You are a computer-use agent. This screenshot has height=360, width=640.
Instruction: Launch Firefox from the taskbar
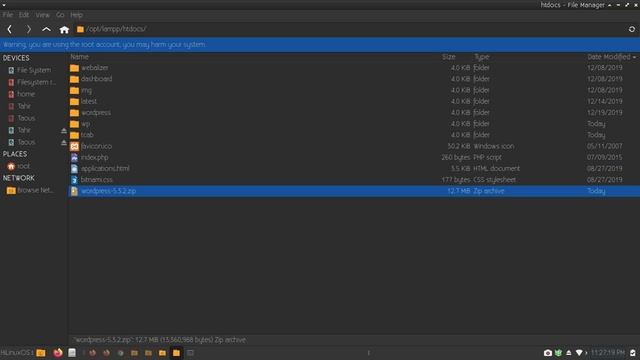point(58,353)
